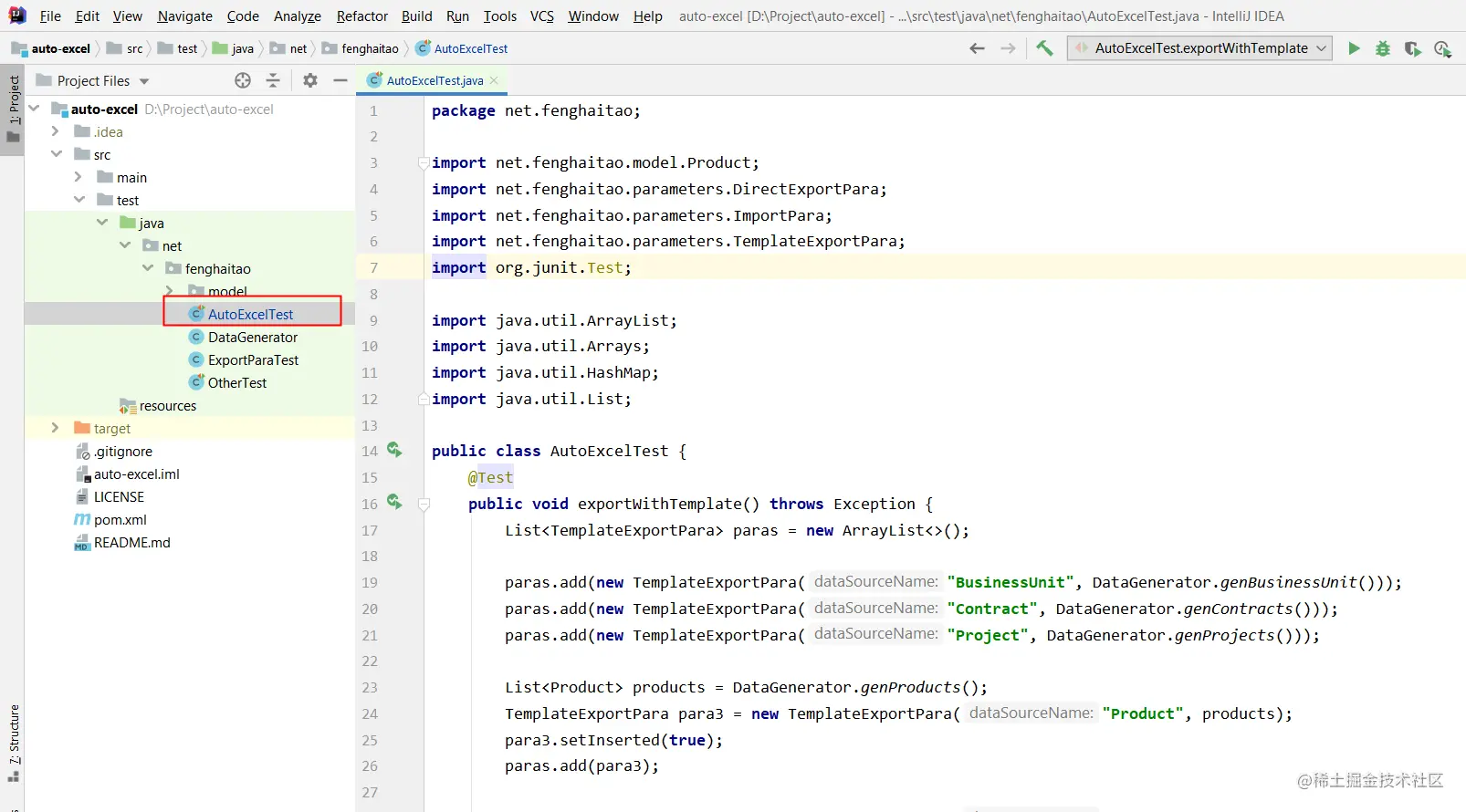Build project with hammer icon
This screenshot has width=1466, height=812.
click(1044, 48)
